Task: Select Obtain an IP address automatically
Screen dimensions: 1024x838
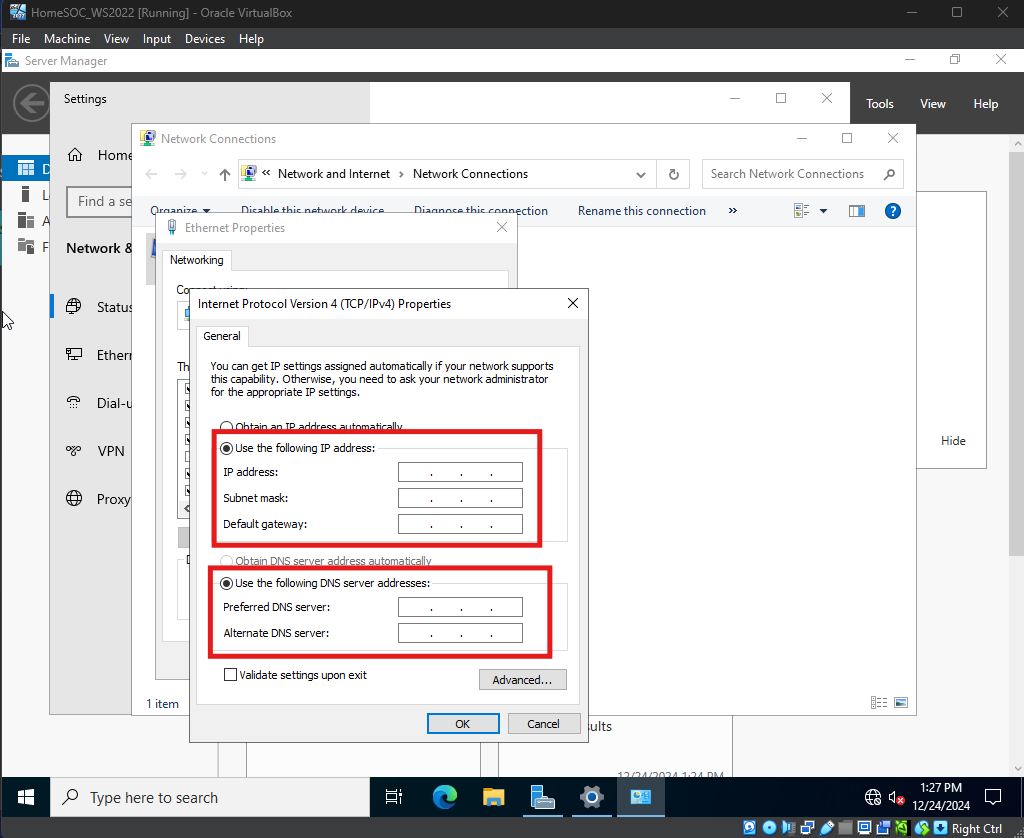Action: (x=227, y=427)
